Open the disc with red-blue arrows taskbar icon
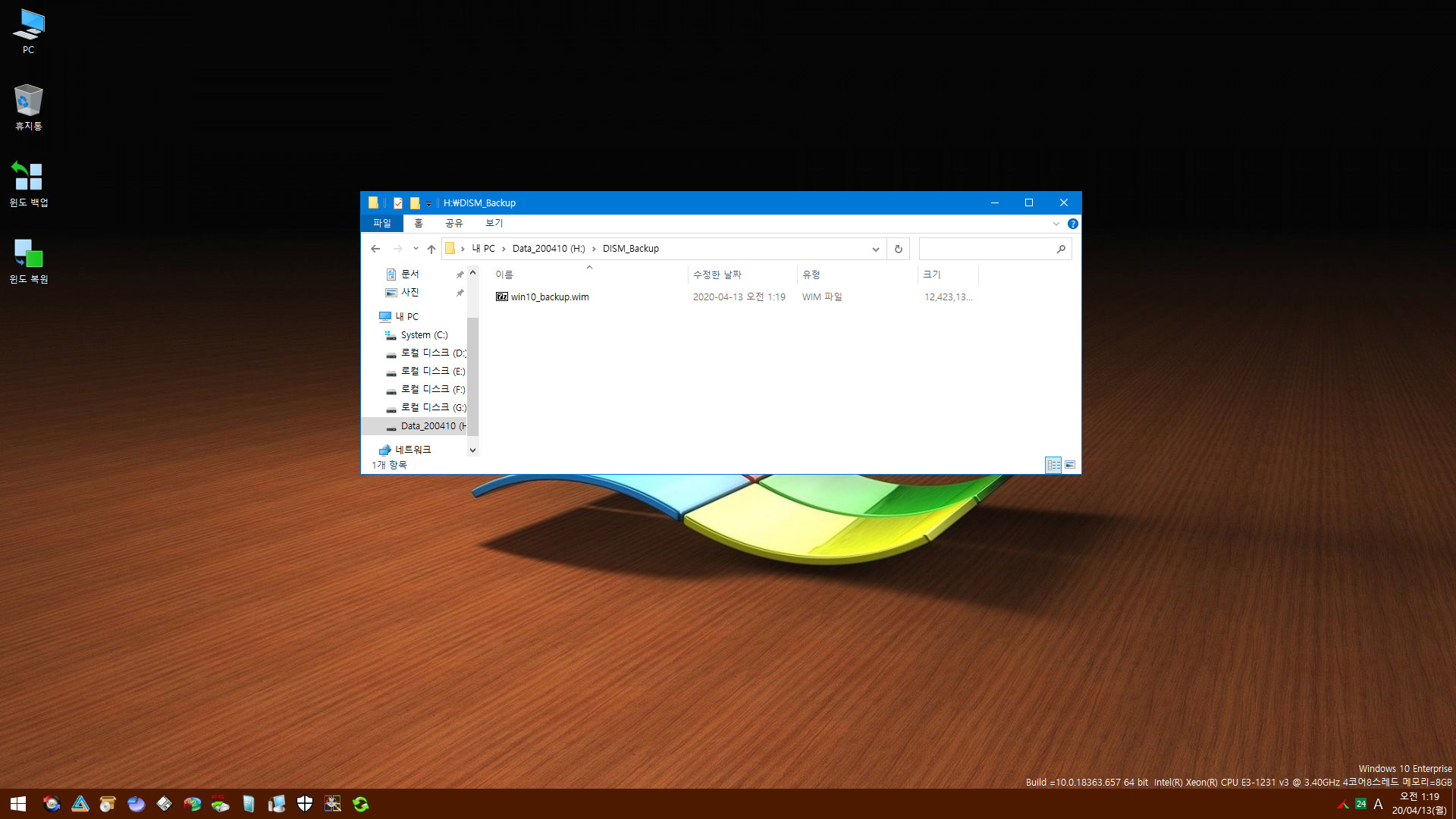This screenshot has height=819, width=1456. 52,804
